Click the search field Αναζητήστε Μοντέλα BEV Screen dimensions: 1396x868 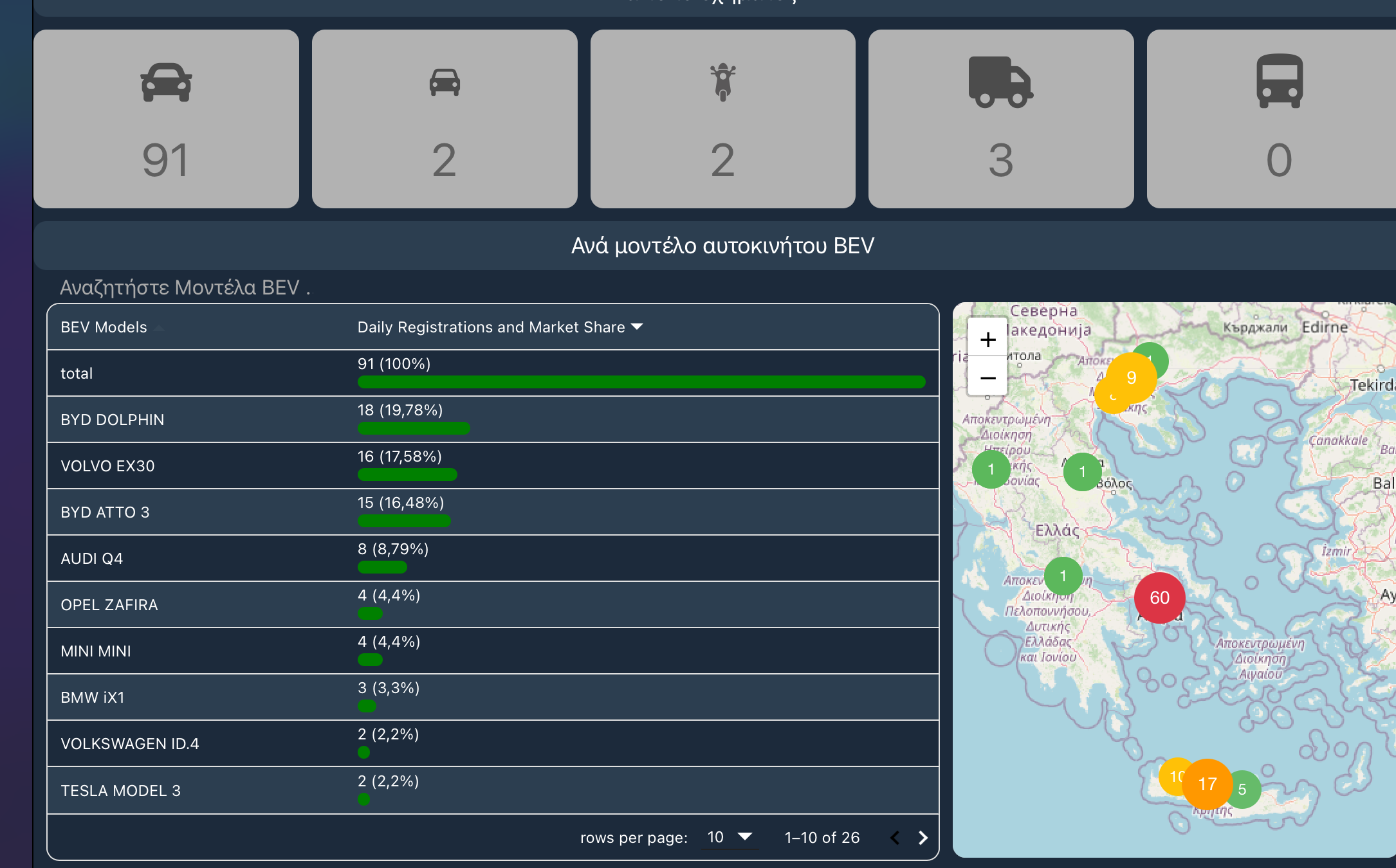pos(185,287)
